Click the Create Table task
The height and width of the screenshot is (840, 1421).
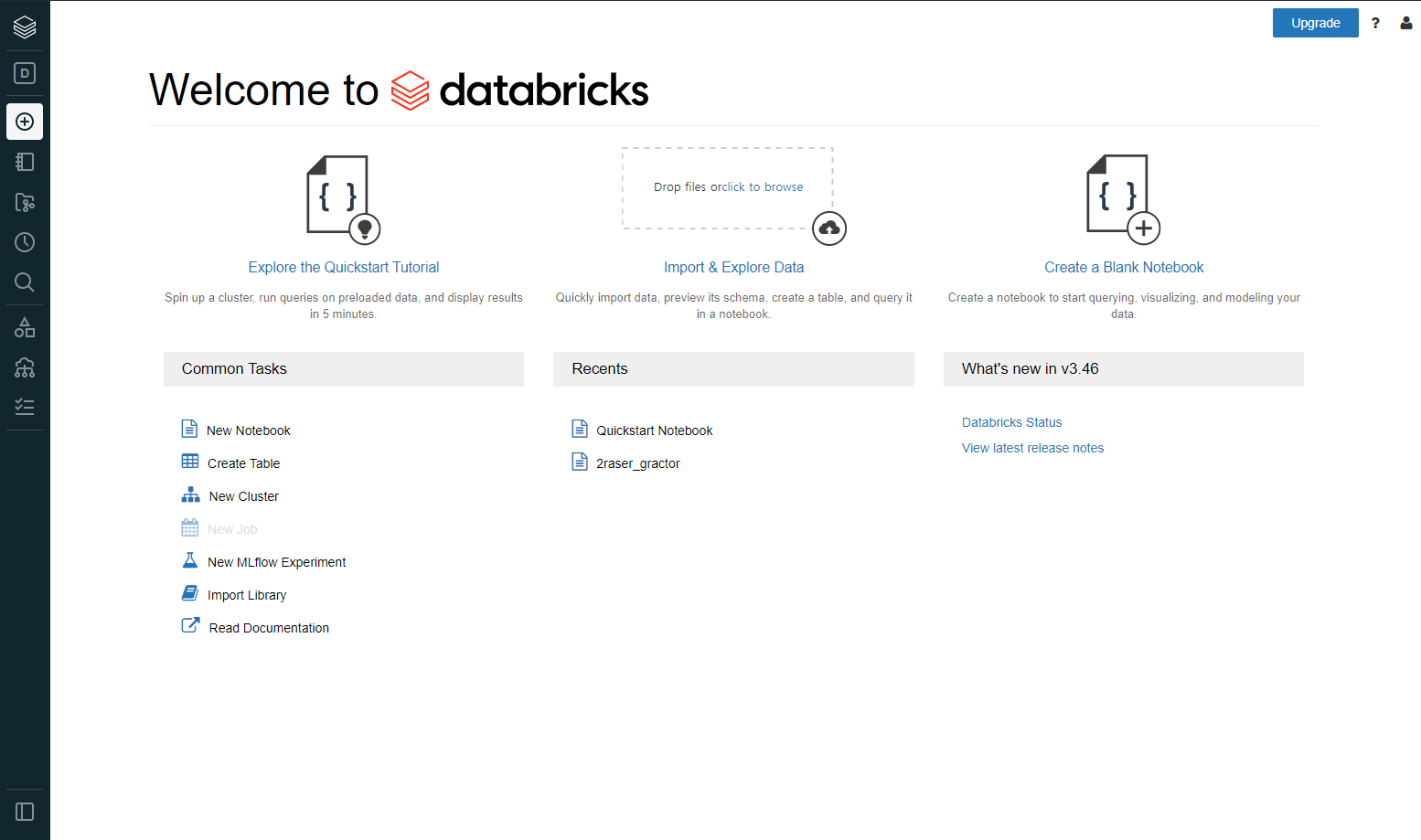[x=243, y=463]
